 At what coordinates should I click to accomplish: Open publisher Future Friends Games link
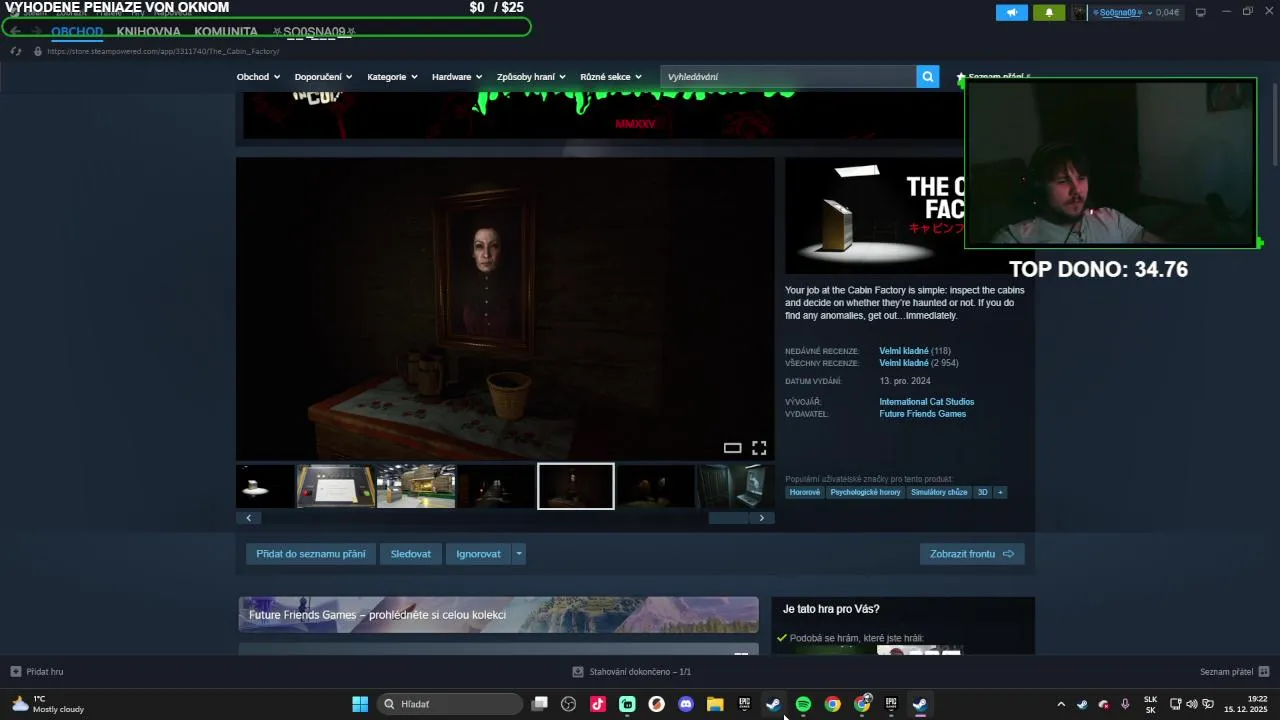(923, 414)
